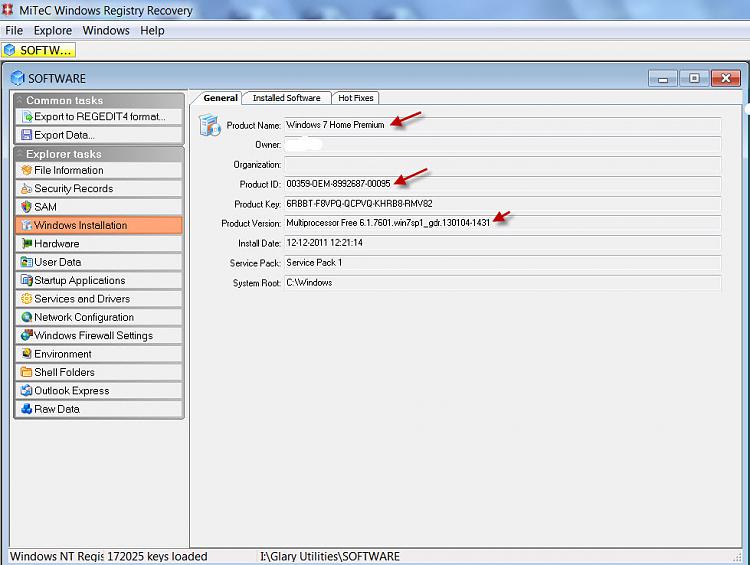The height and width of the screenshot is (565, 750).
Task: Click the Outlook Express icon
Action: (x=26, y=390)
